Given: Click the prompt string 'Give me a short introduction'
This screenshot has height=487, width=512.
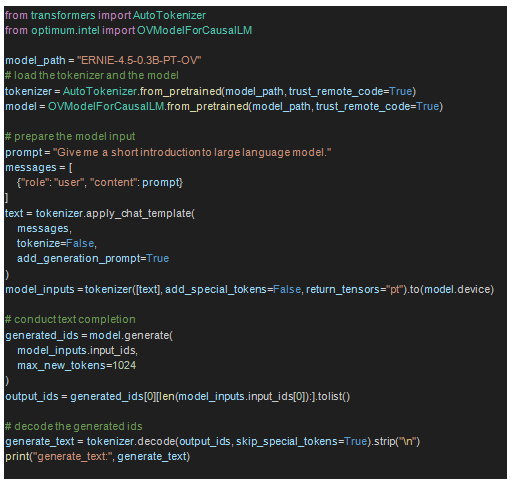Looking at the screenshot, I should 192,152.
